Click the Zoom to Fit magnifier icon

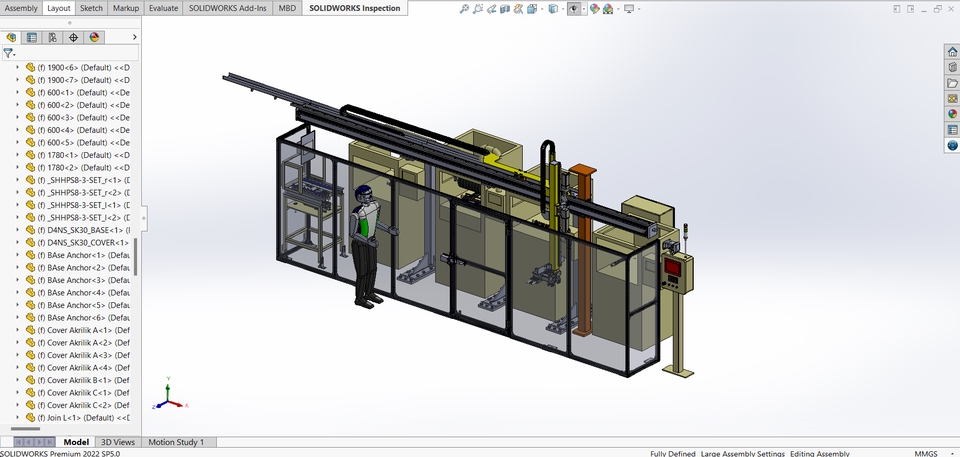tap(465, 9)
